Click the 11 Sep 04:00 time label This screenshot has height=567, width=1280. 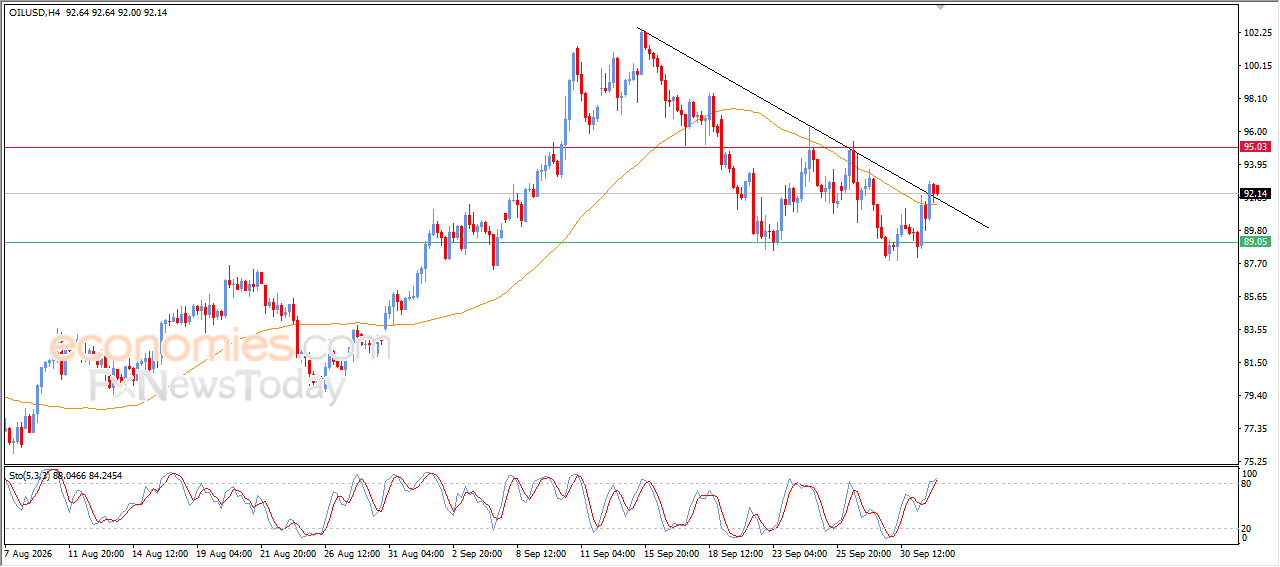[608, 552]
